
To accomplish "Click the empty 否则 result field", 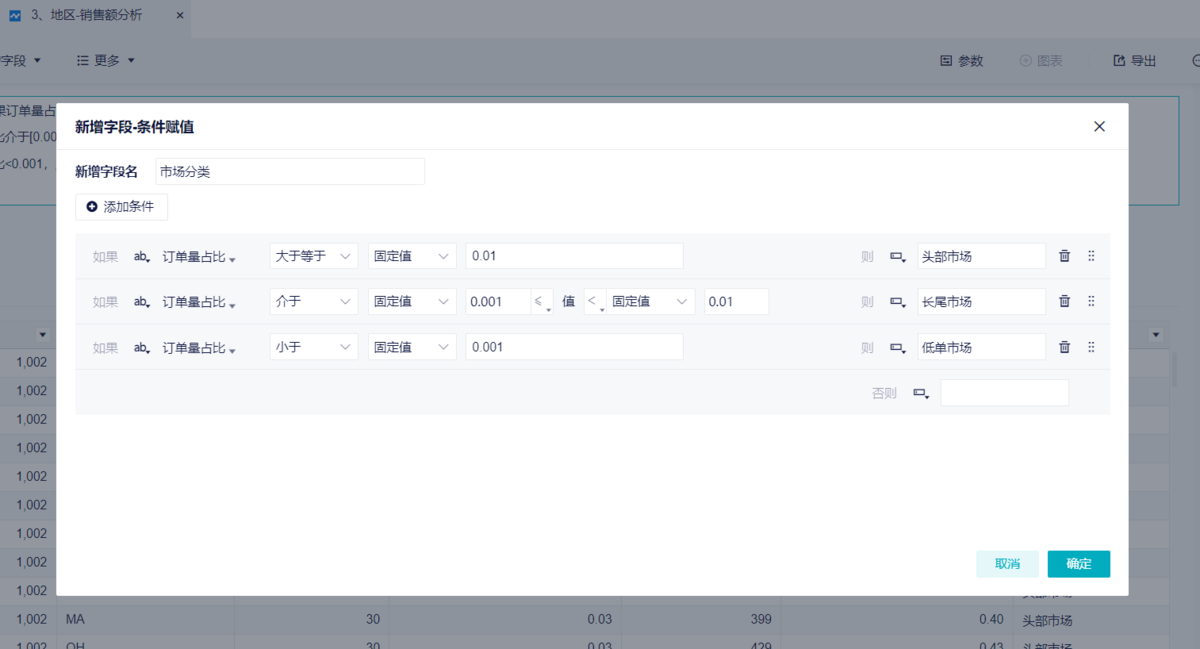I will point(1004,393).
